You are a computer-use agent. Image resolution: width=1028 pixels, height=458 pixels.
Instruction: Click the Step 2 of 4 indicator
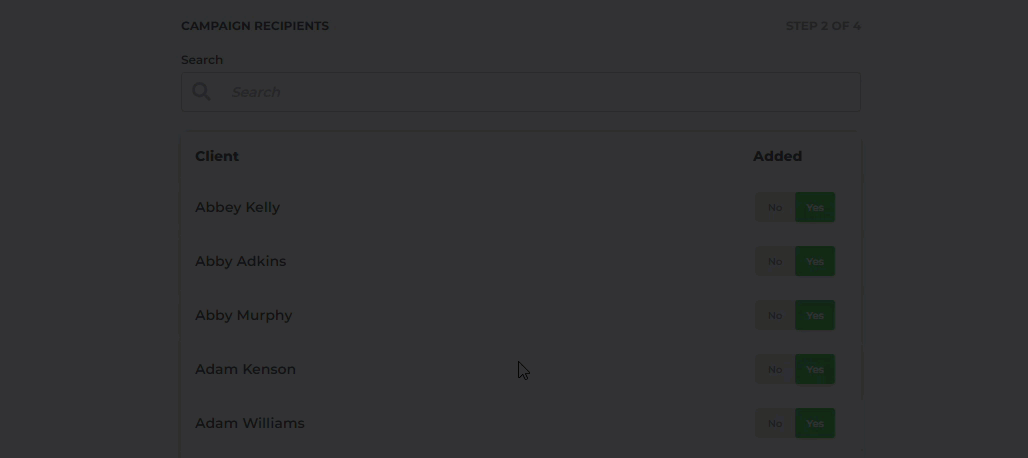point(823,26)
